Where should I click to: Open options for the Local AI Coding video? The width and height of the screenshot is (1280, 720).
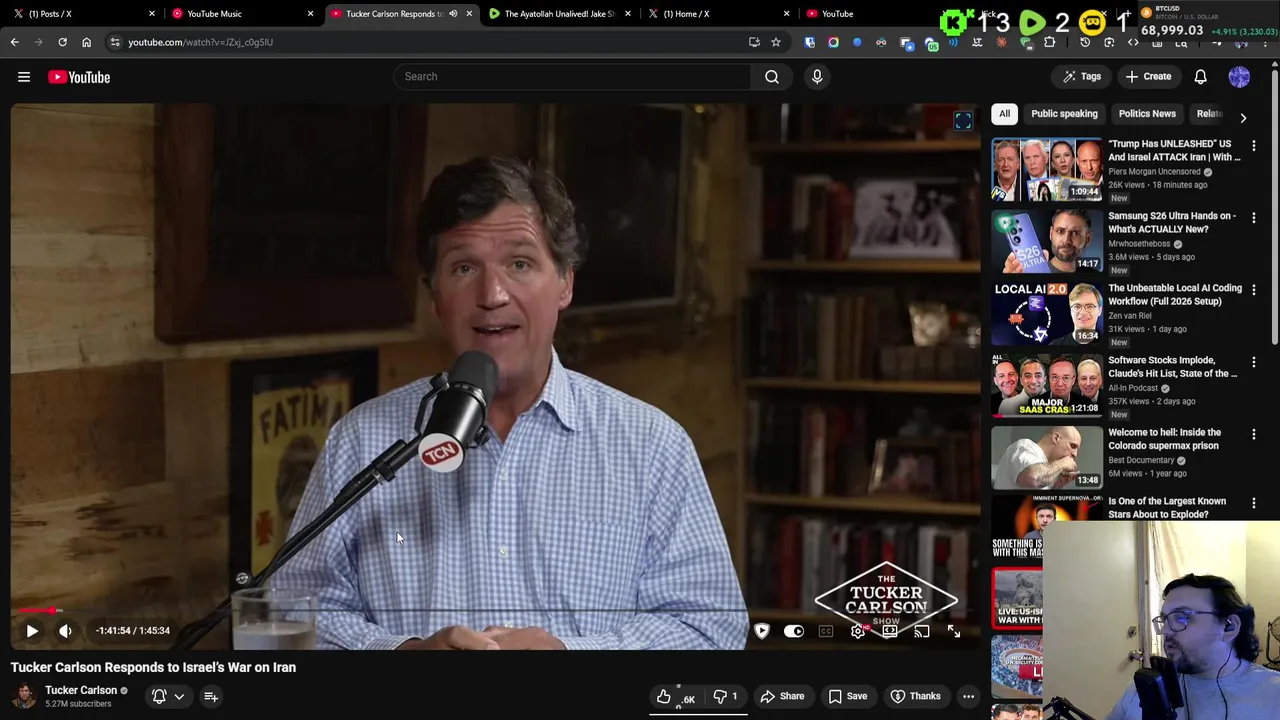(1254, 290)
